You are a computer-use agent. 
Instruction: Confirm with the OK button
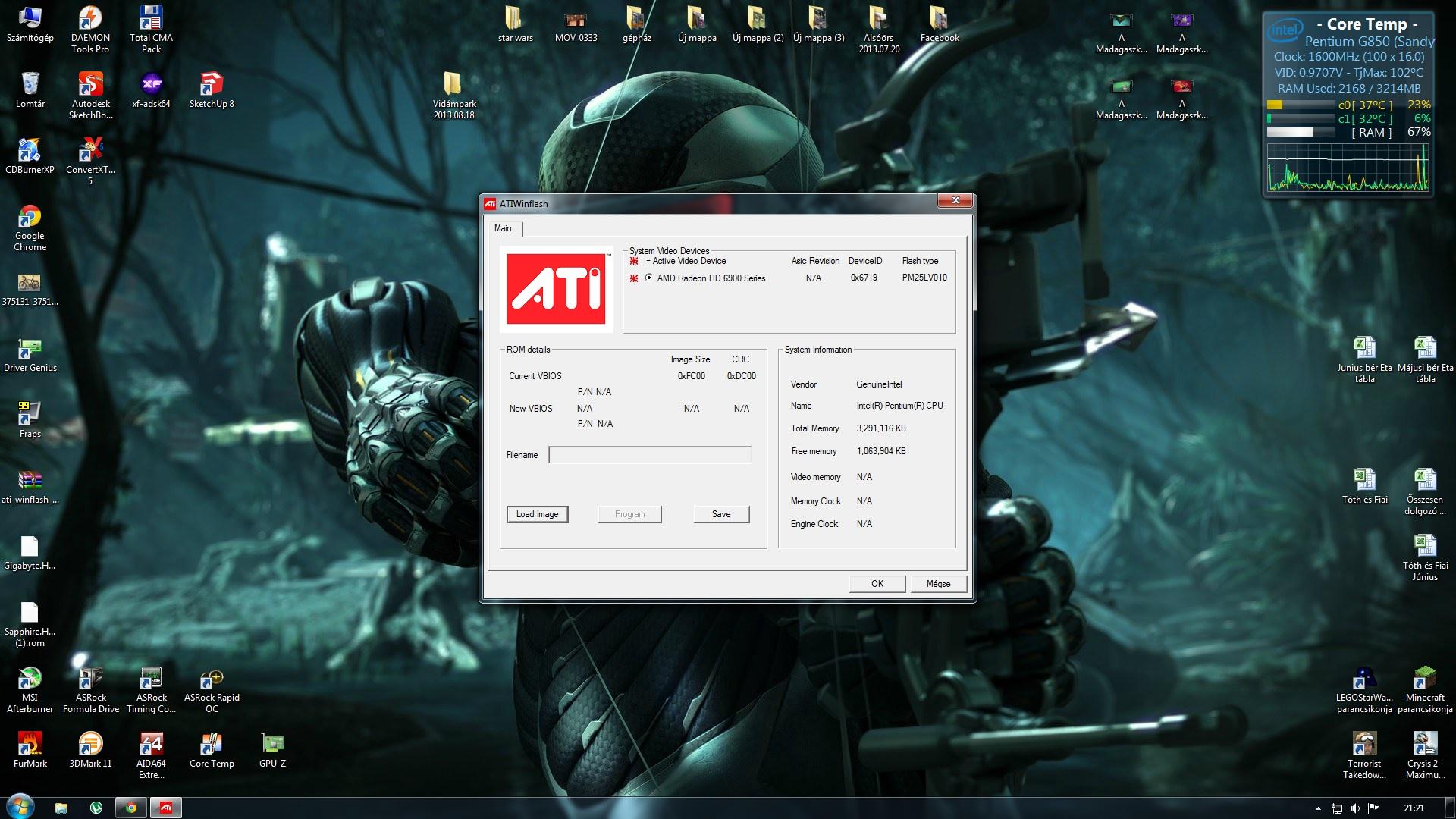click(877, 584)
